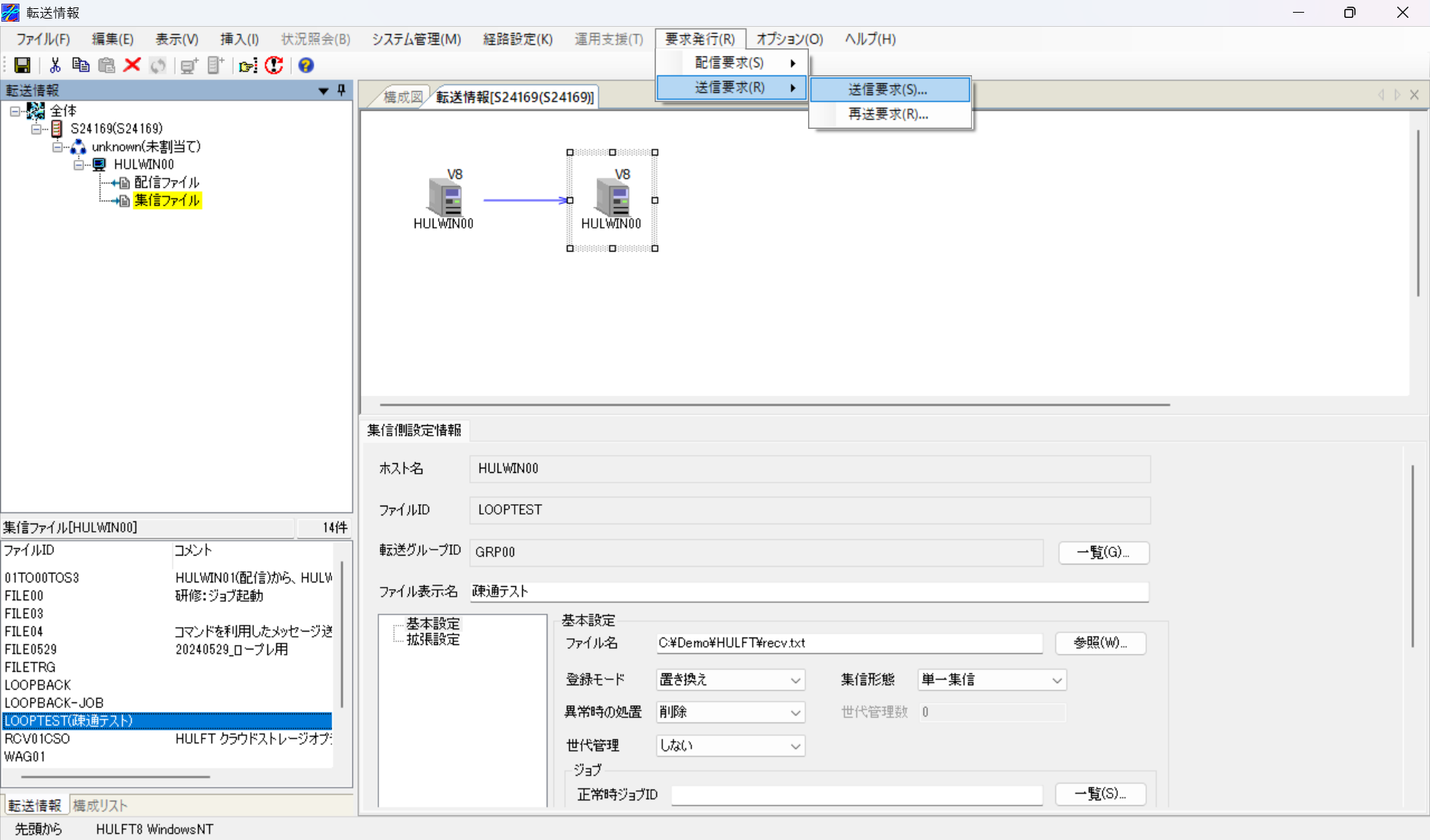Open the 異常時の処置 dropdown
This screenshot has width=1430, height=840.
pyautogui.click(x=730, y=713)
